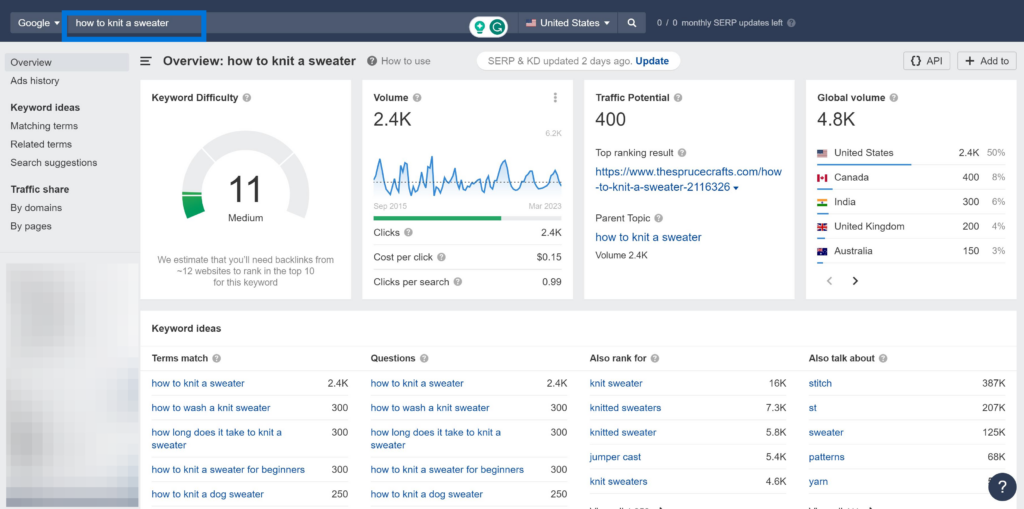Click the Keyword Difficulty help icon

(247, 98)
